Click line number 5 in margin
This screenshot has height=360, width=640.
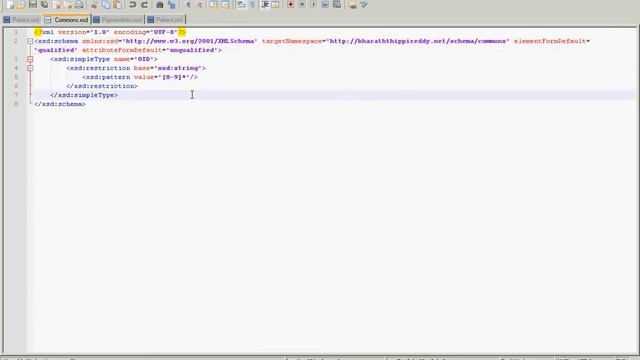coord(16,77)
